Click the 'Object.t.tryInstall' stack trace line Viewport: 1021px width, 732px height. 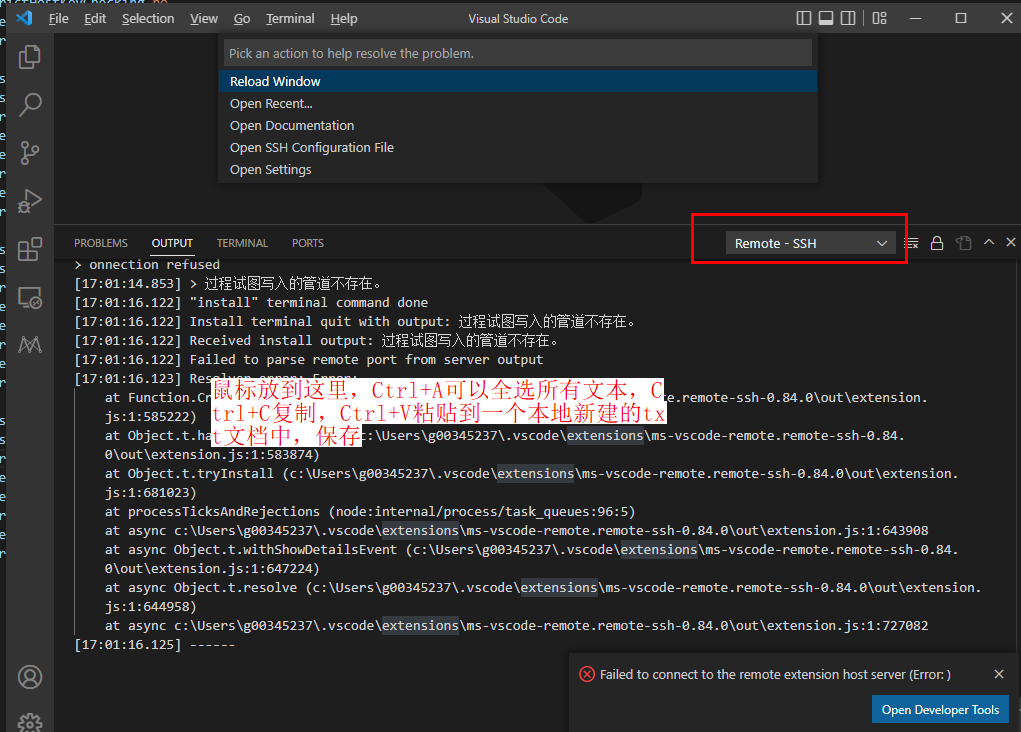coord(531,483)
